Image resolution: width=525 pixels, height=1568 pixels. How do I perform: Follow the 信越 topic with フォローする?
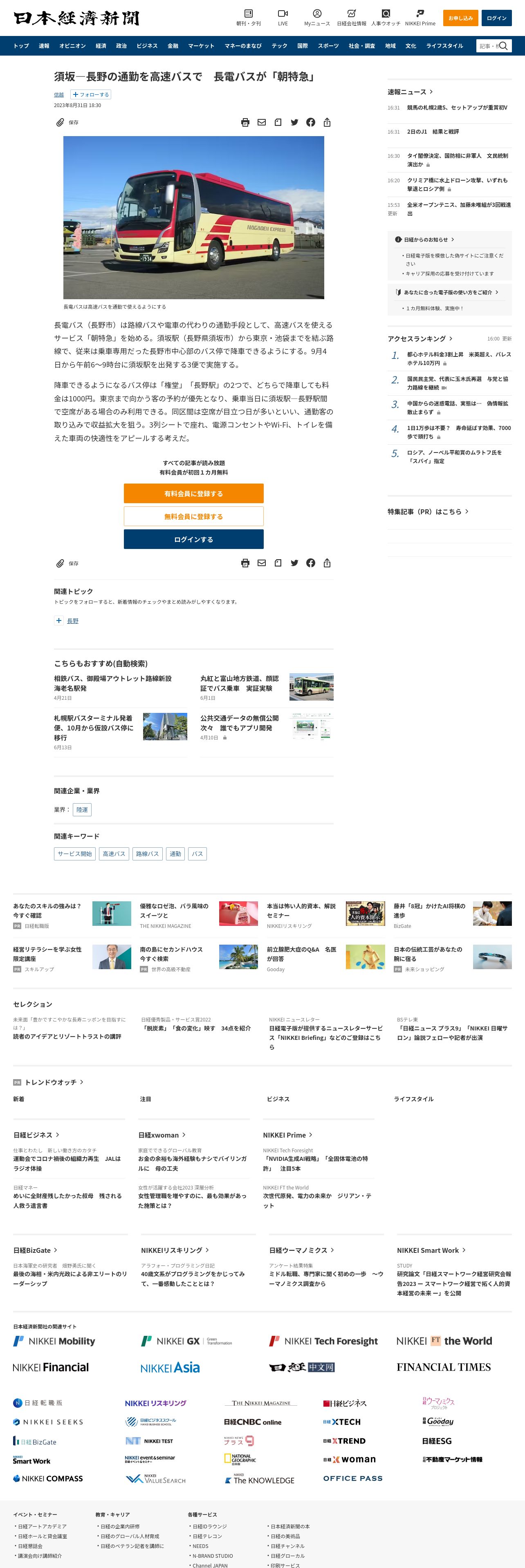91,94
